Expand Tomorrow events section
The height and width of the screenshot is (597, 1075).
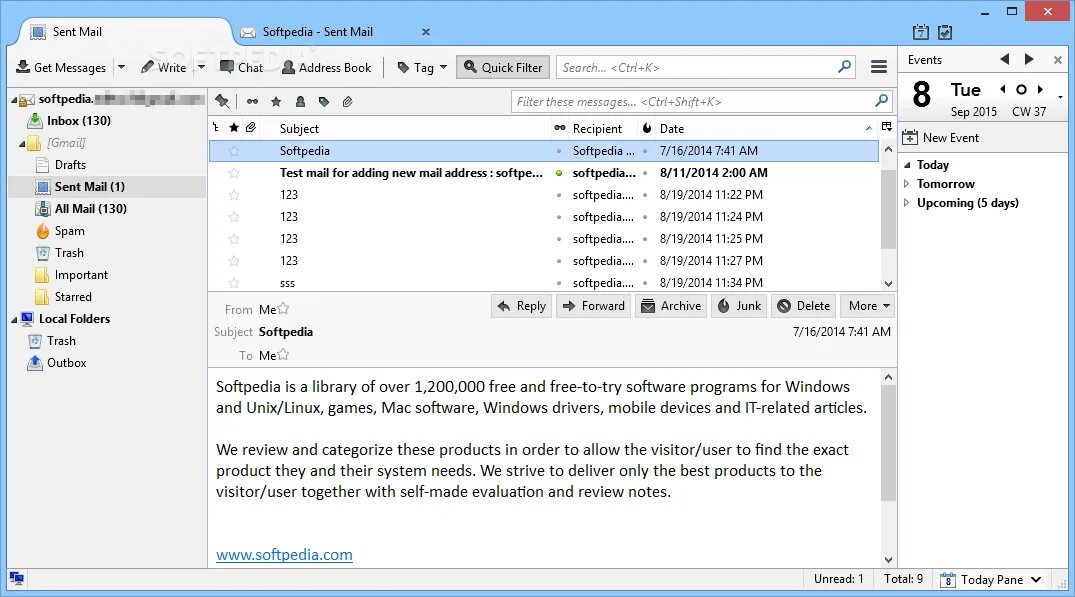click(906, 184)
